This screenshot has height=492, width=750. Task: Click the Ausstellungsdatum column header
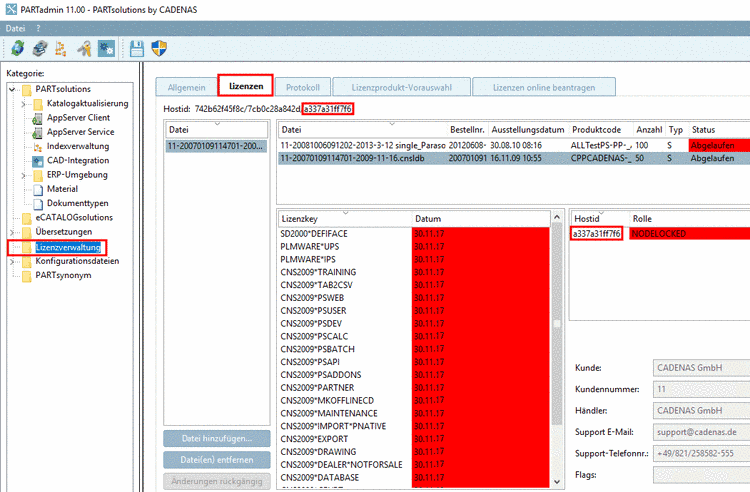point(528,130)
